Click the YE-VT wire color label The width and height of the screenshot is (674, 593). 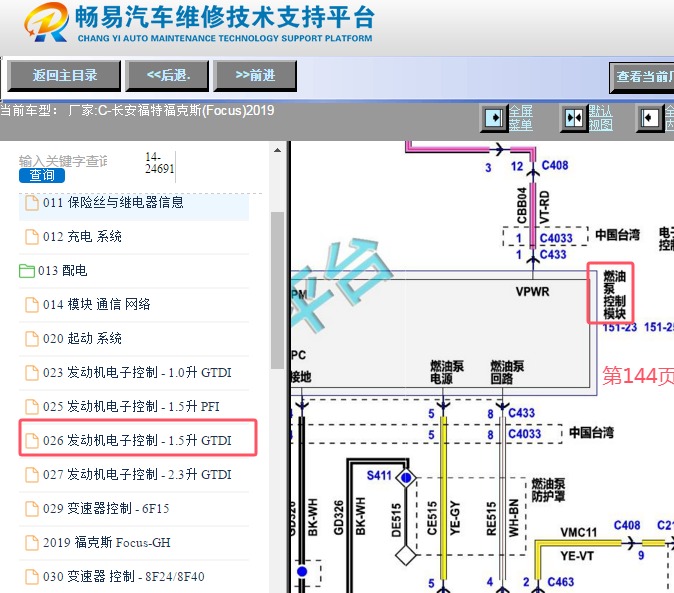[577, 556]
